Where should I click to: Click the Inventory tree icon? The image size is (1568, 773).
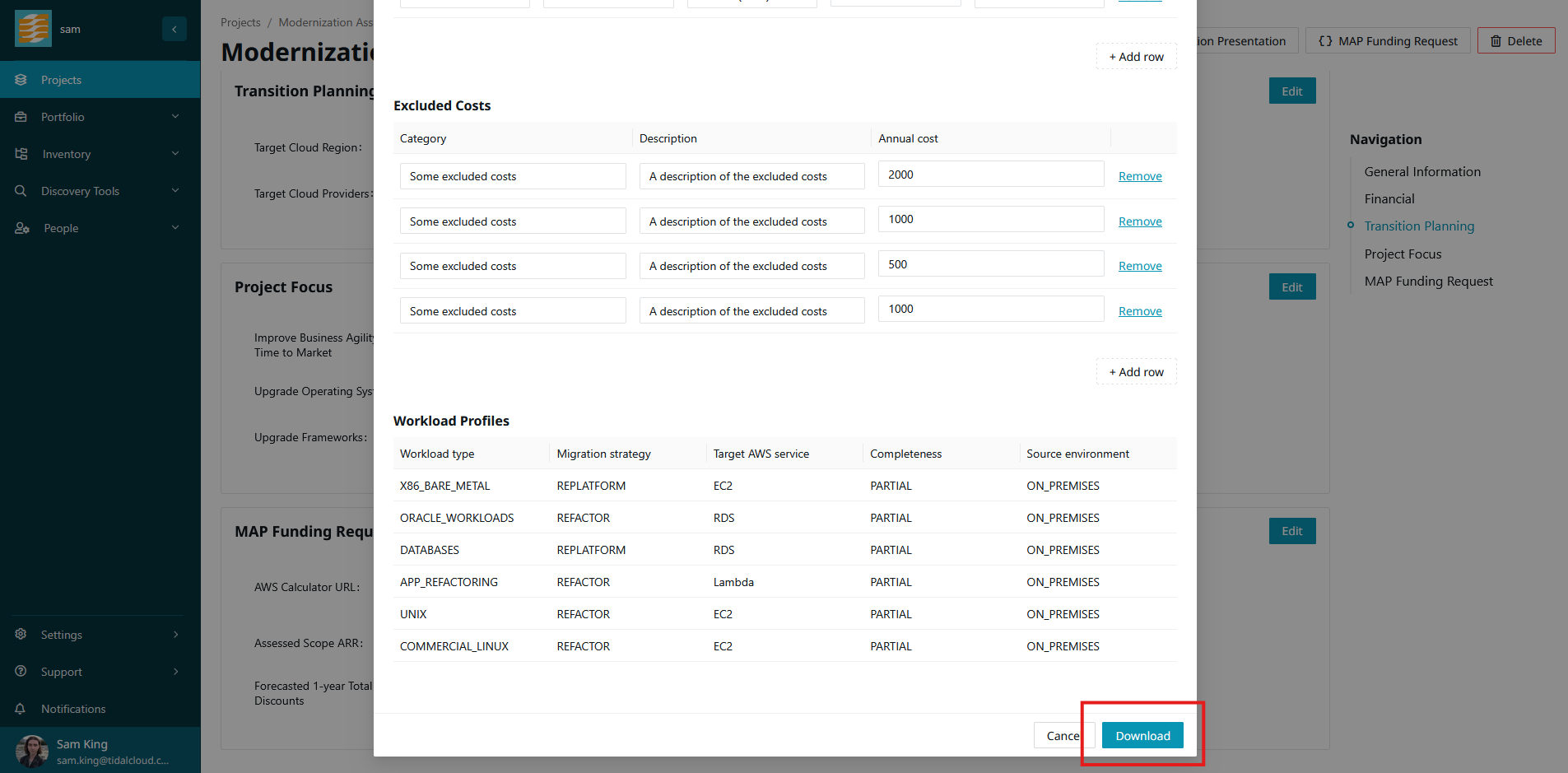tap(21, 154)
